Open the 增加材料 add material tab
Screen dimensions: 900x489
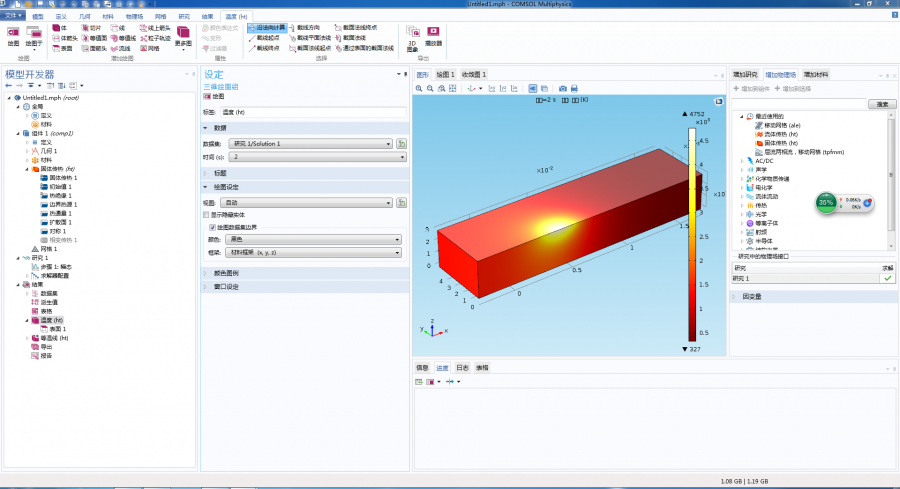click(x=816, y=75)
